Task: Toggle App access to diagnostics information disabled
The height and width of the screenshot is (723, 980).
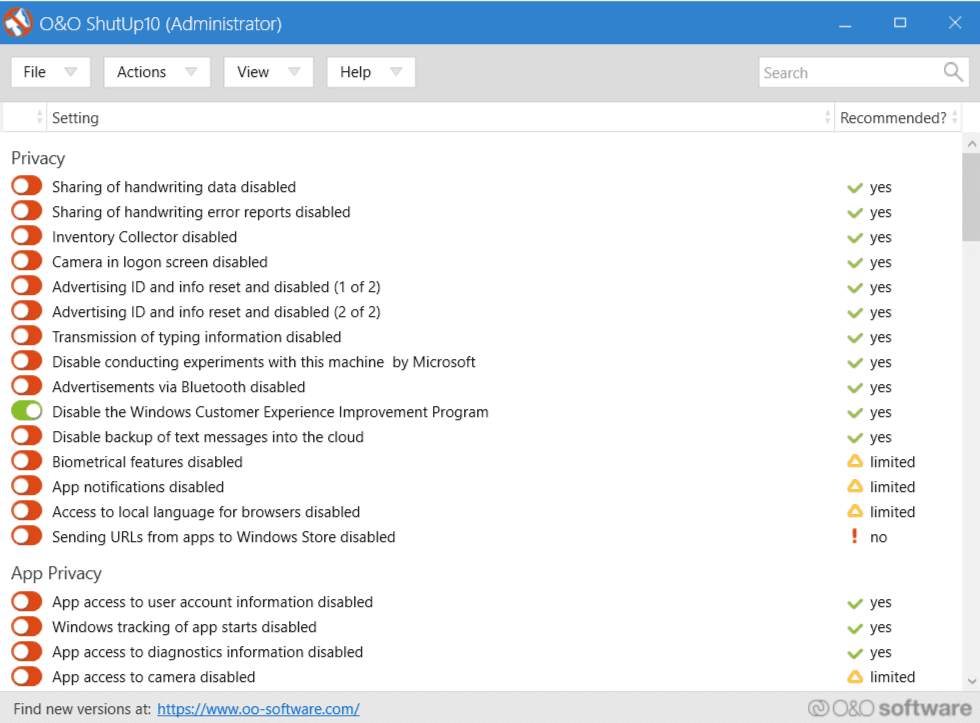Action: 26,651
